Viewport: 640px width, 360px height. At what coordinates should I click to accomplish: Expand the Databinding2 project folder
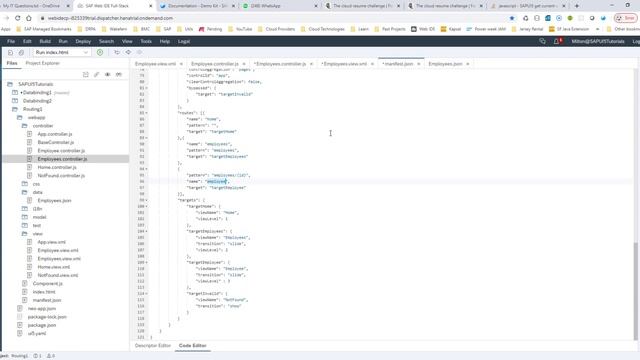click(15, 101)
